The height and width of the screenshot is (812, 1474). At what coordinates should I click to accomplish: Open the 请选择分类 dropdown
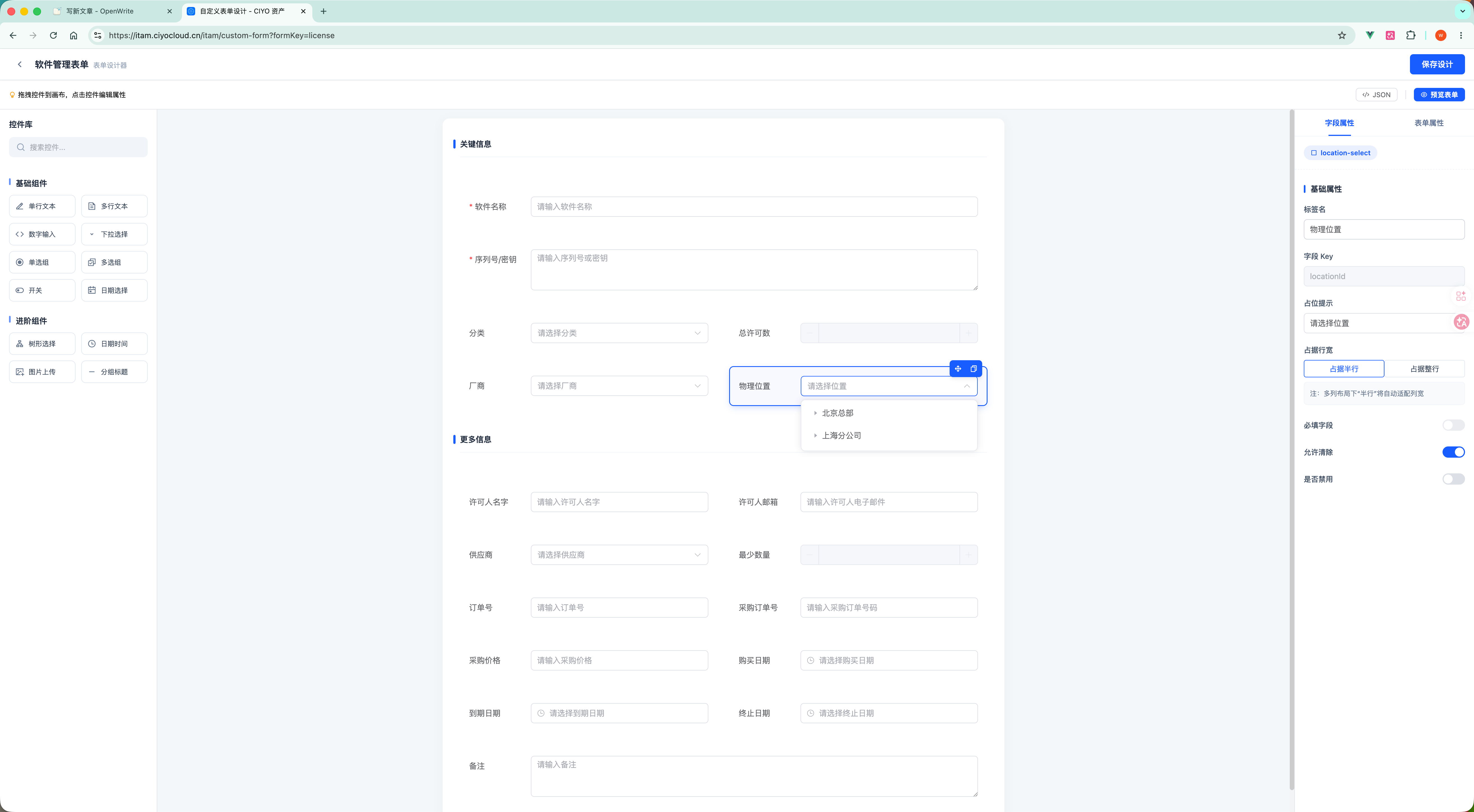(619, 333)
